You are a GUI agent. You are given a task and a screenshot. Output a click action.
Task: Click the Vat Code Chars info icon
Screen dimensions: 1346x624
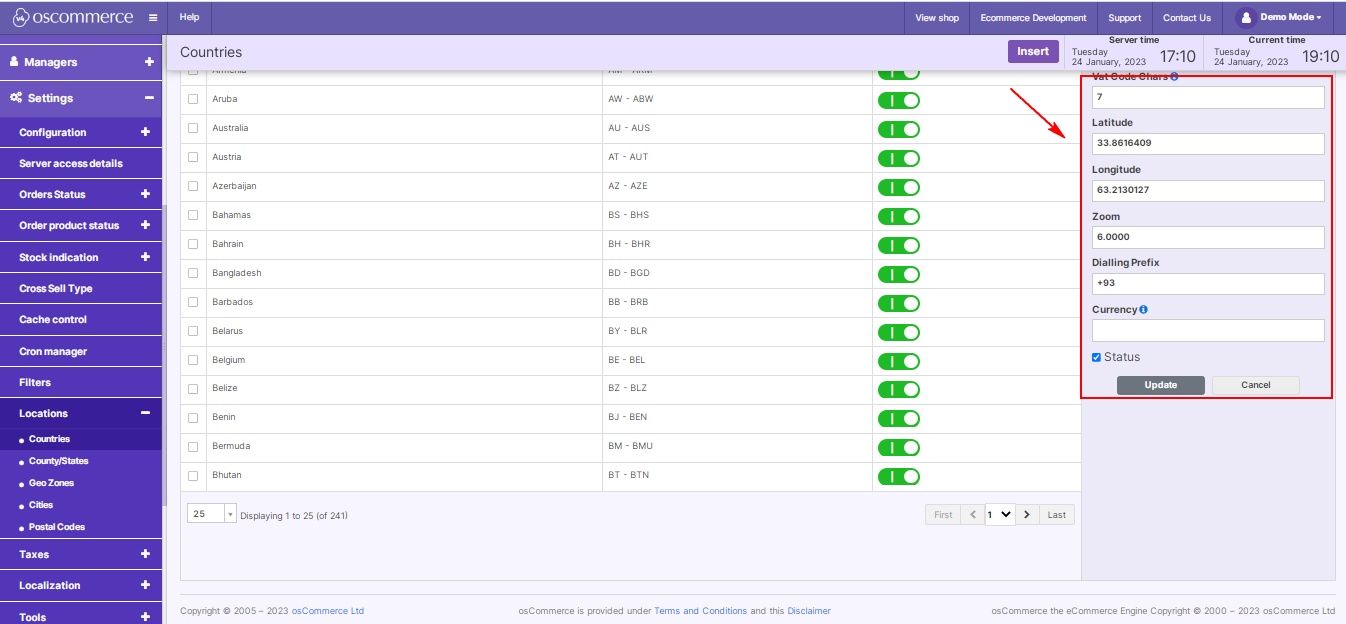pos(1174,76)
